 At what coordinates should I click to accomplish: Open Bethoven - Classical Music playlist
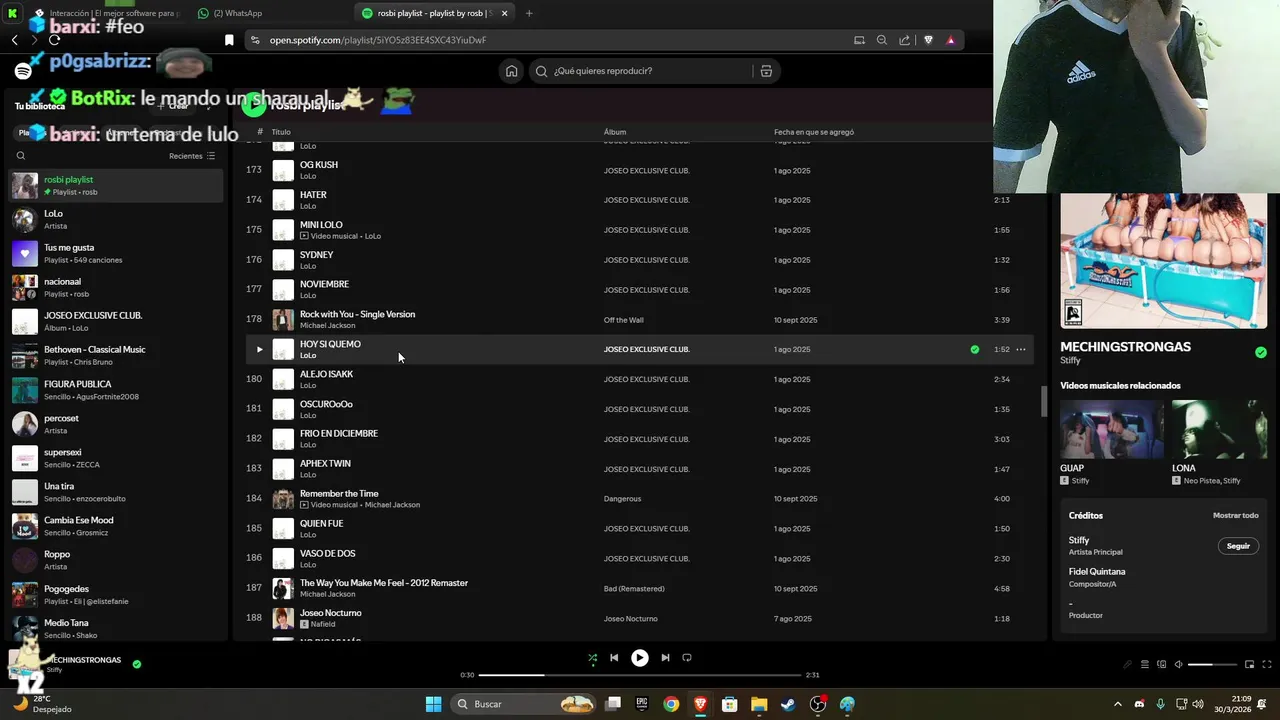pos(116,355)
